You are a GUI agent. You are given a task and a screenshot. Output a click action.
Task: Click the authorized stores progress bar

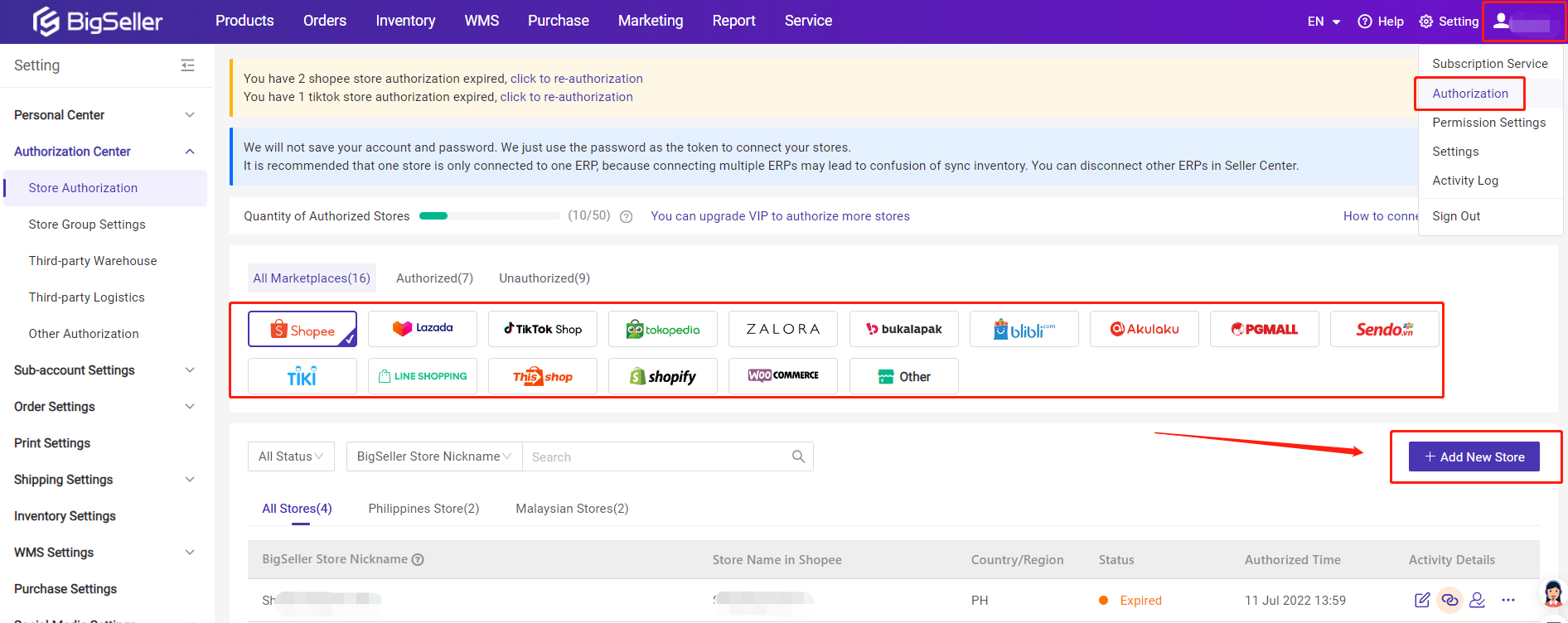[x=490, y=216]
